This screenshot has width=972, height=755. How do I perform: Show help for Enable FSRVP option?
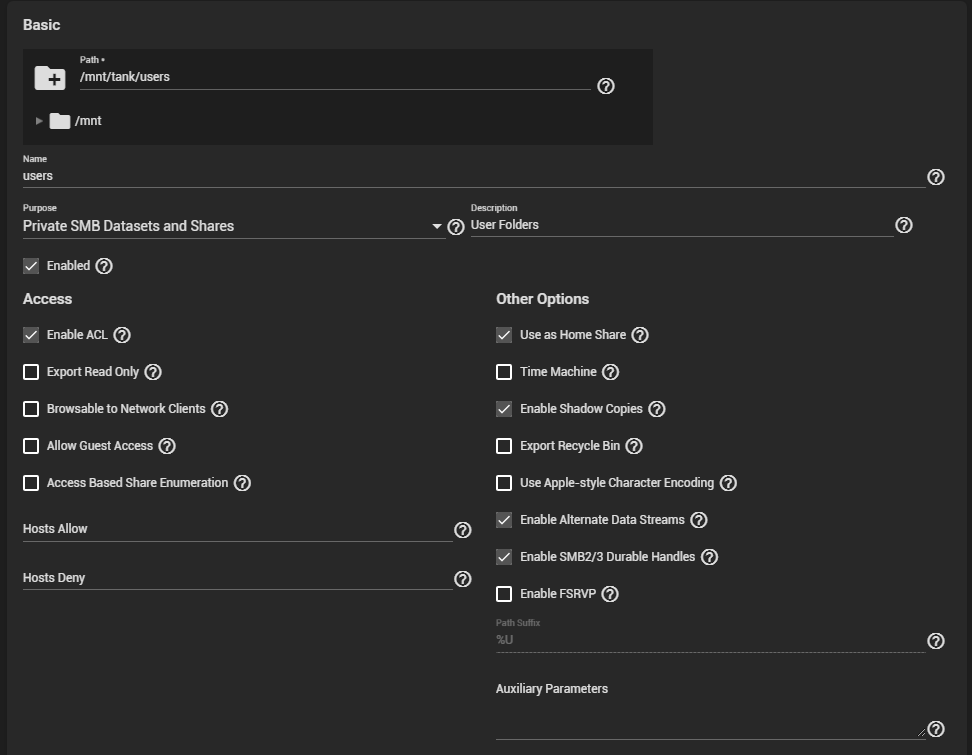pos(610,594)
